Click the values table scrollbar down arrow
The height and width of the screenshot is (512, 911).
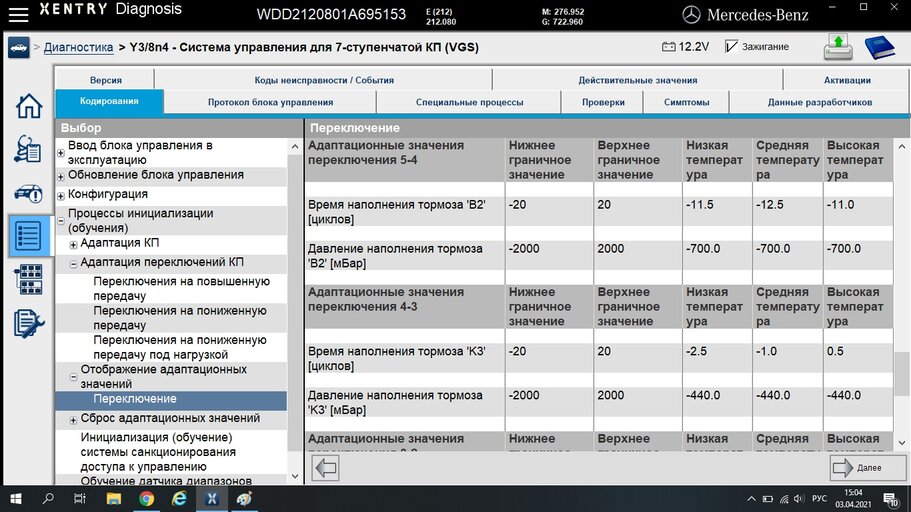point(902,443)
